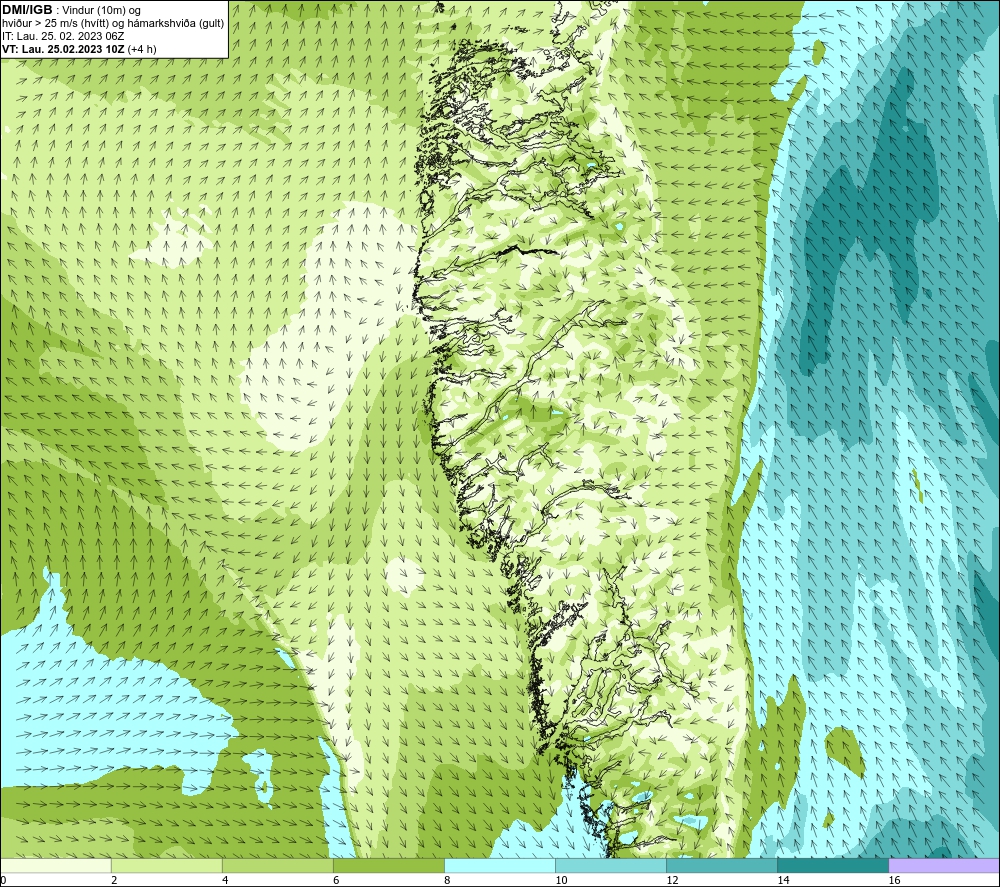Click the 10–12 m/s light teal swatch

[611, 865]
